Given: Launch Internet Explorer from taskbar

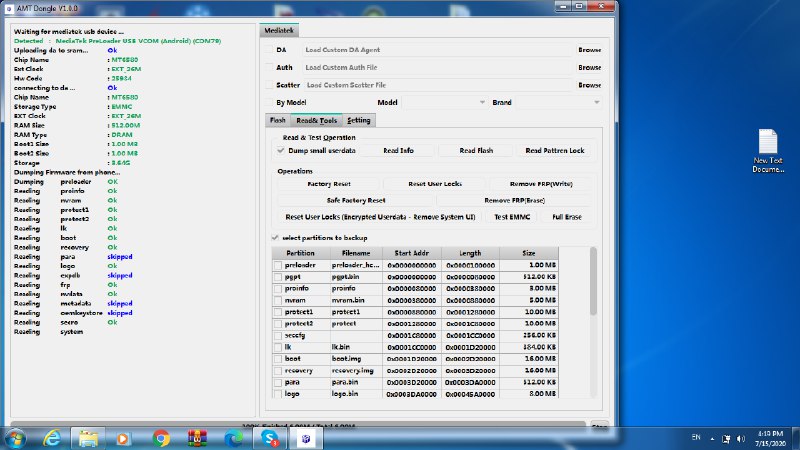Looking at the screenshot, I should click(x=52, y=438).
